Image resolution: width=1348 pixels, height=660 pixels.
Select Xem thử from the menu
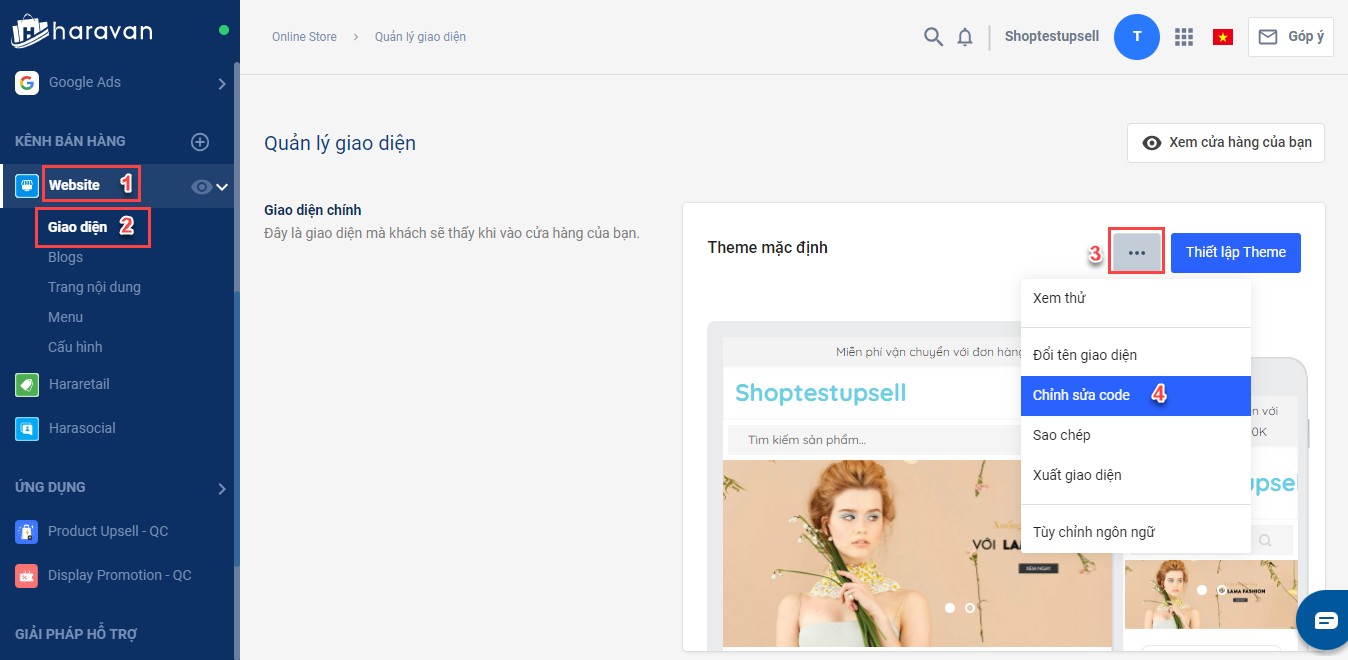1136,298
